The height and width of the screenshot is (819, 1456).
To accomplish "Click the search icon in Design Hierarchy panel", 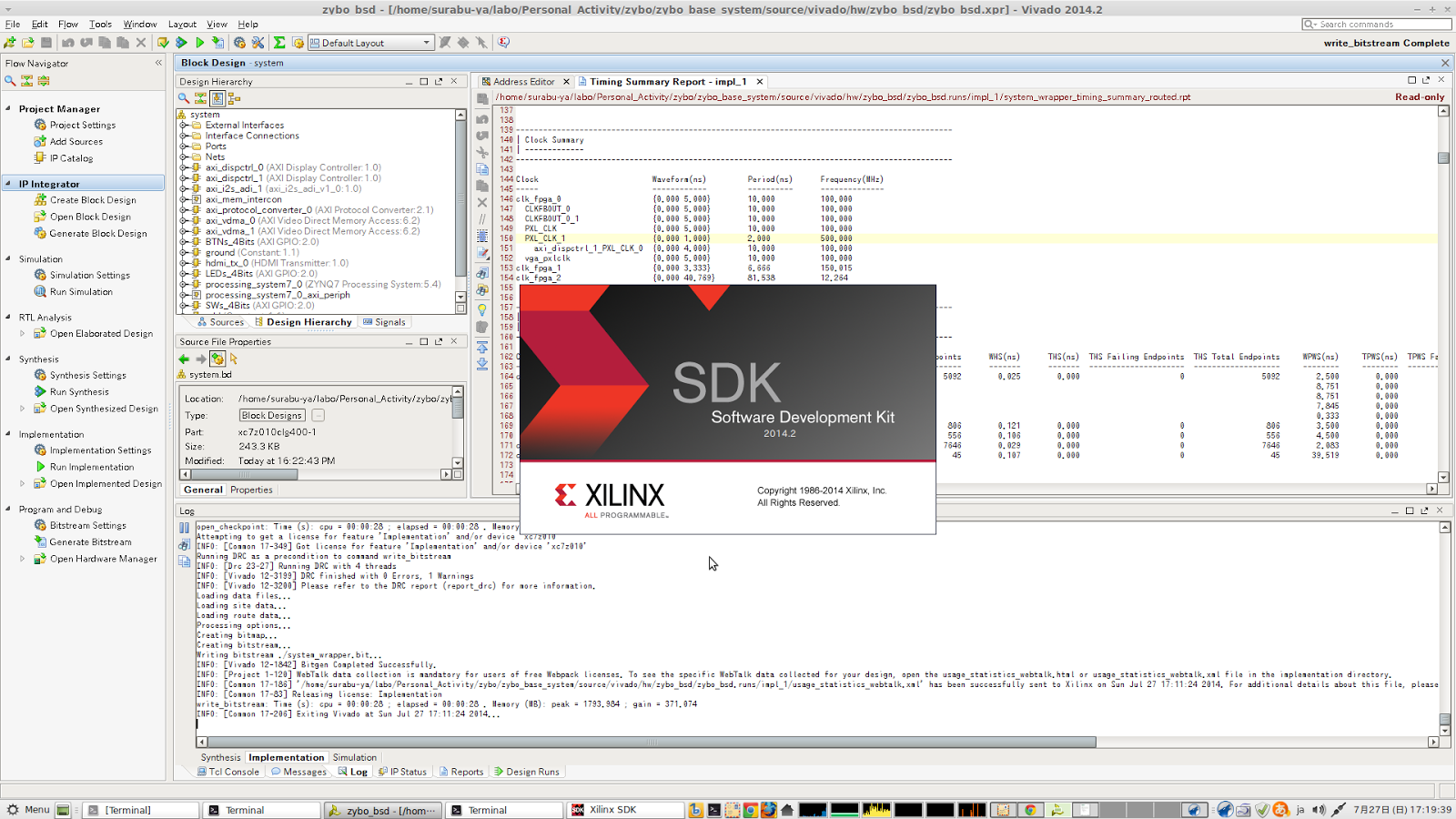I will click(x=184, y=98).
